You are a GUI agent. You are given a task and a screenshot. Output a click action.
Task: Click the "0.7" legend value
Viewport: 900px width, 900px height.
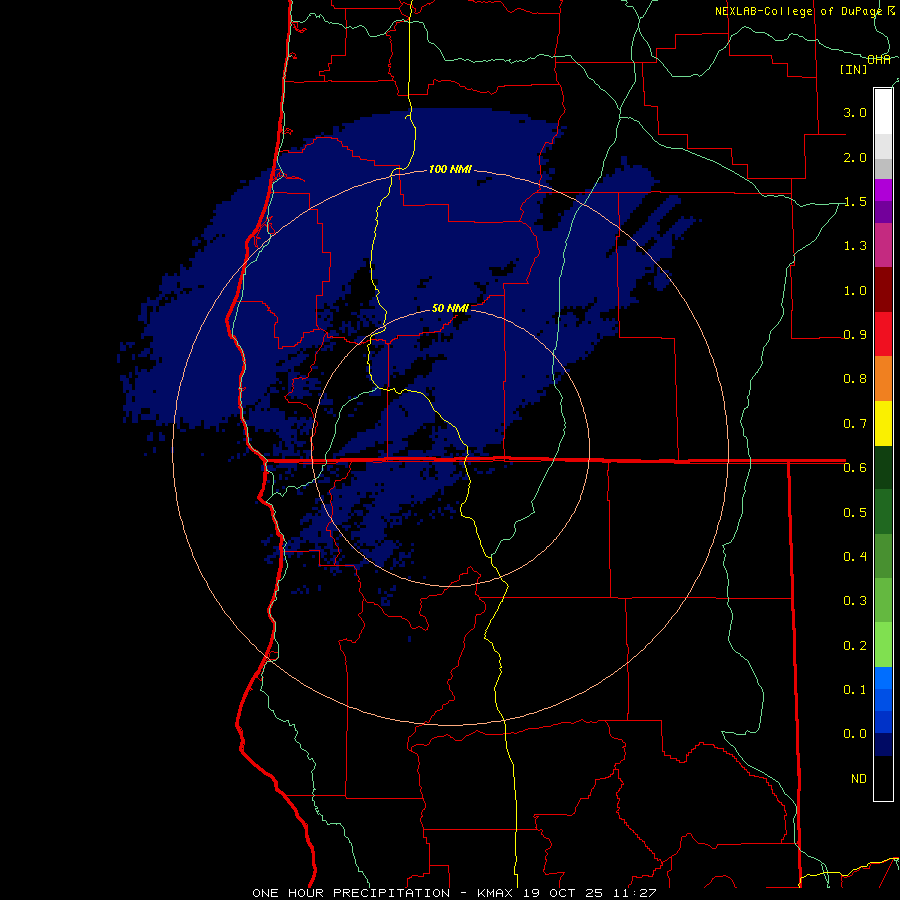pos(855,424)
